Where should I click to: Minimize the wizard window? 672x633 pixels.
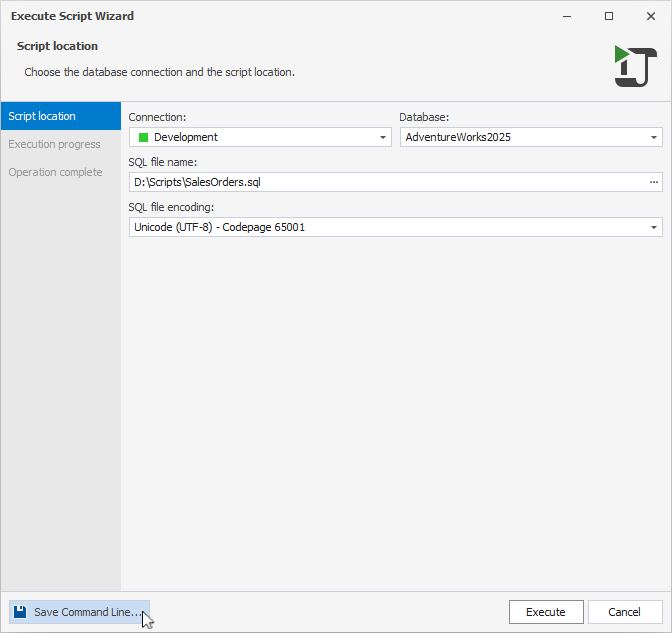(567, 16)
